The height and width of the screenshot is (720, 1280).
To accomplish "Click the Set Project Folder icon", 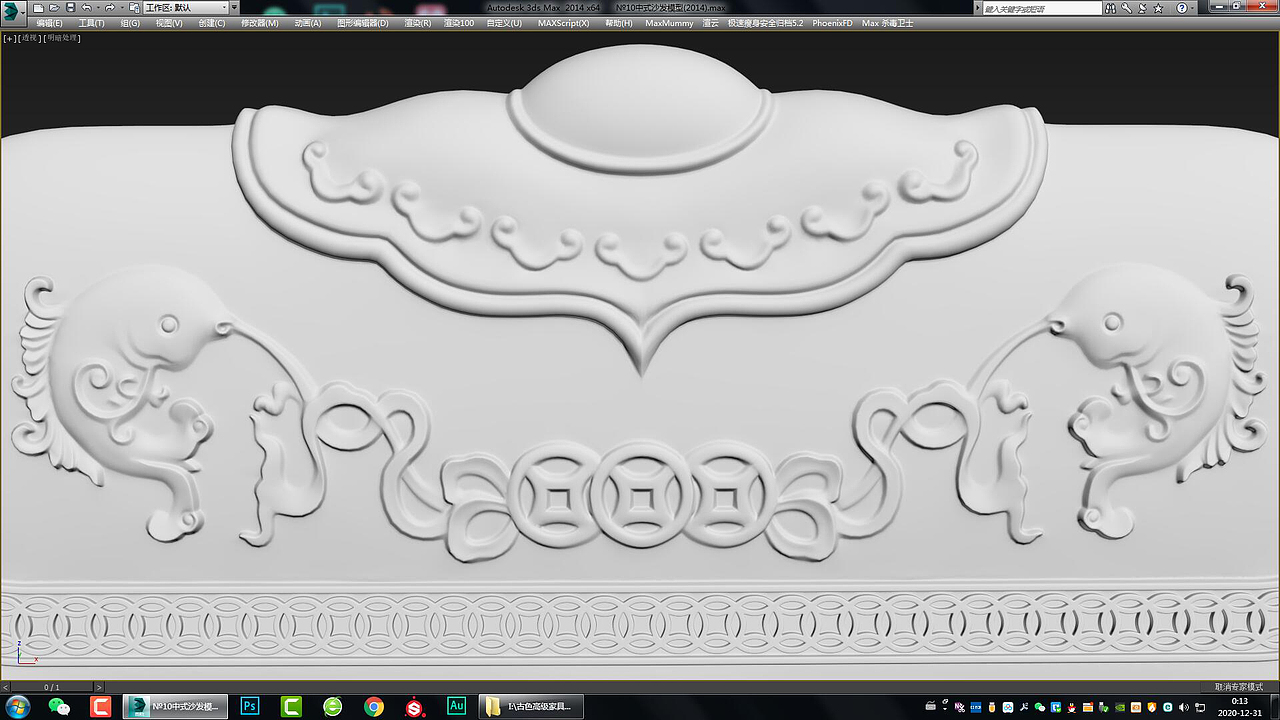I will click(134, 8).
